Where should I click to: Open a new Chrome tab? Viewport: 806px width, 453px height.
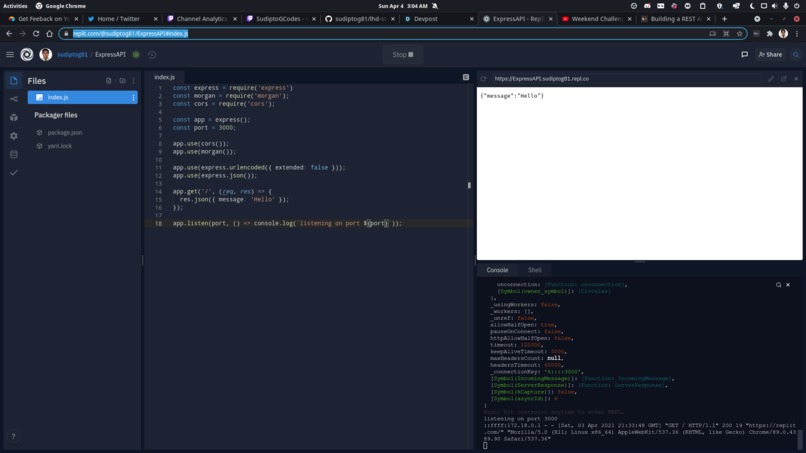pos(724,19)
